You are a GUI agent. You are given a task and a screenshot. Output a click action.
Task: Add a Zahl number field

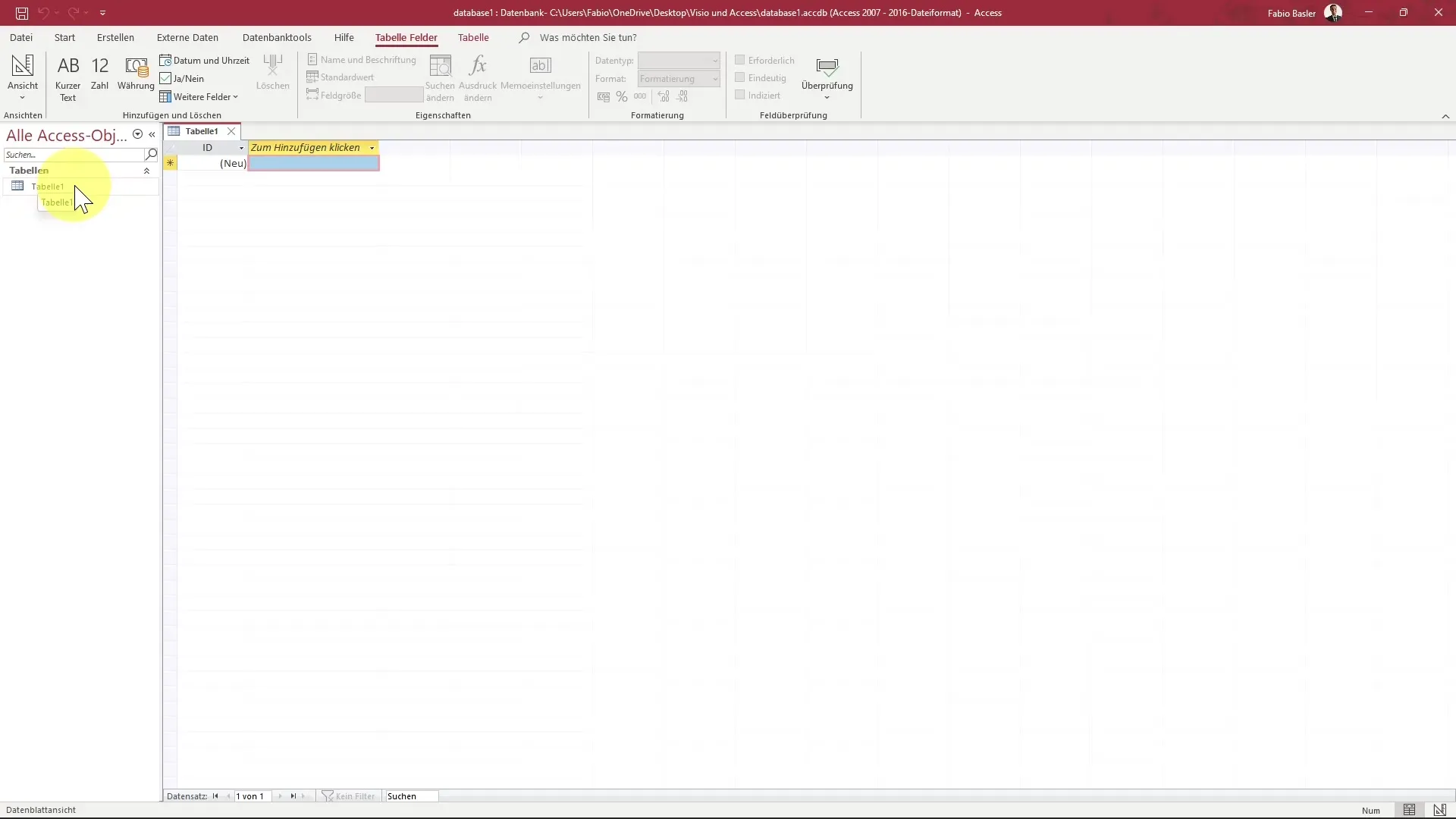(99, 74)
